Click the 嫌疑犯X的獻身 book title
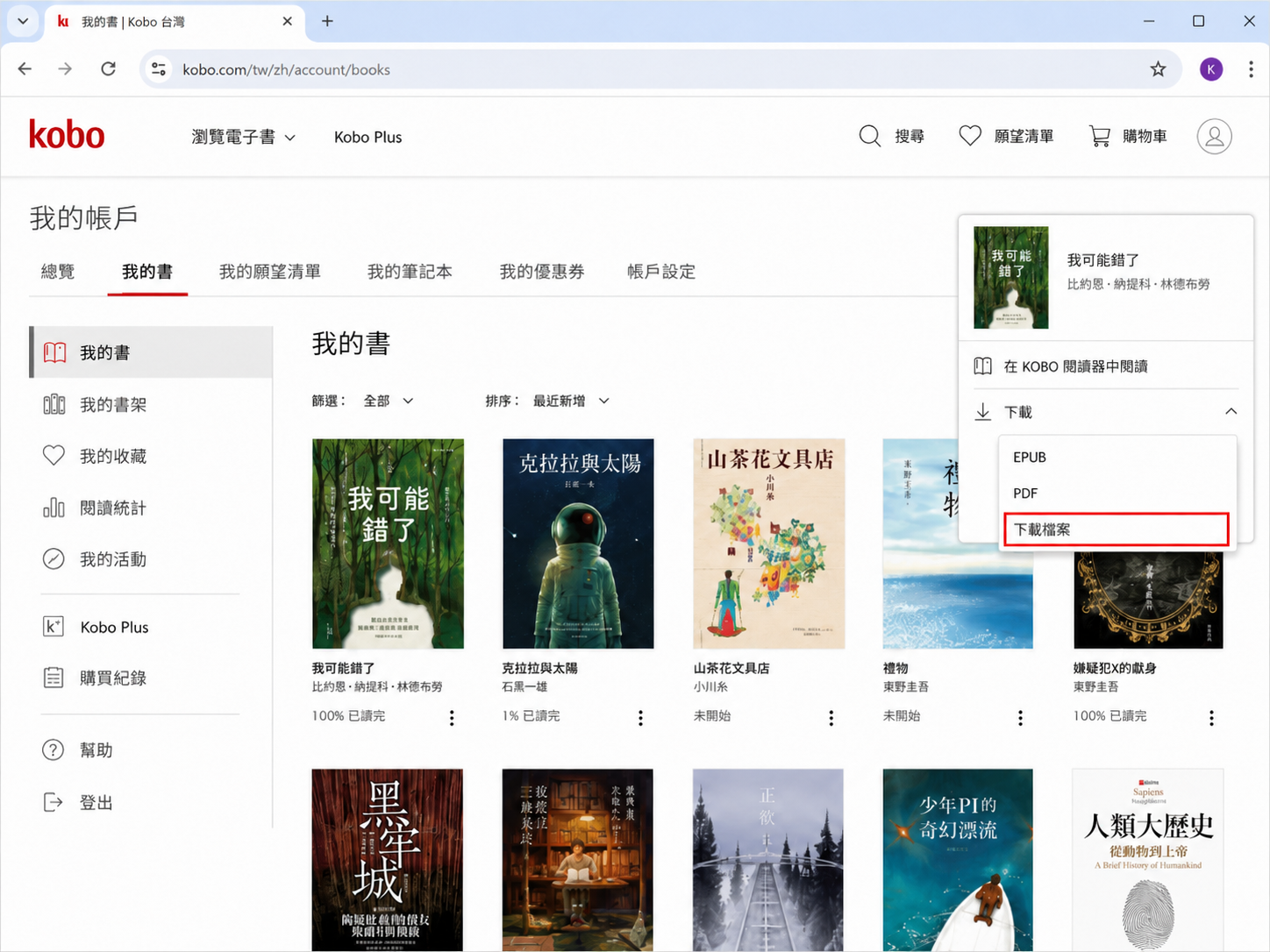The height and width of the screenshot is (952, 1270). [x=1115, y=668]
